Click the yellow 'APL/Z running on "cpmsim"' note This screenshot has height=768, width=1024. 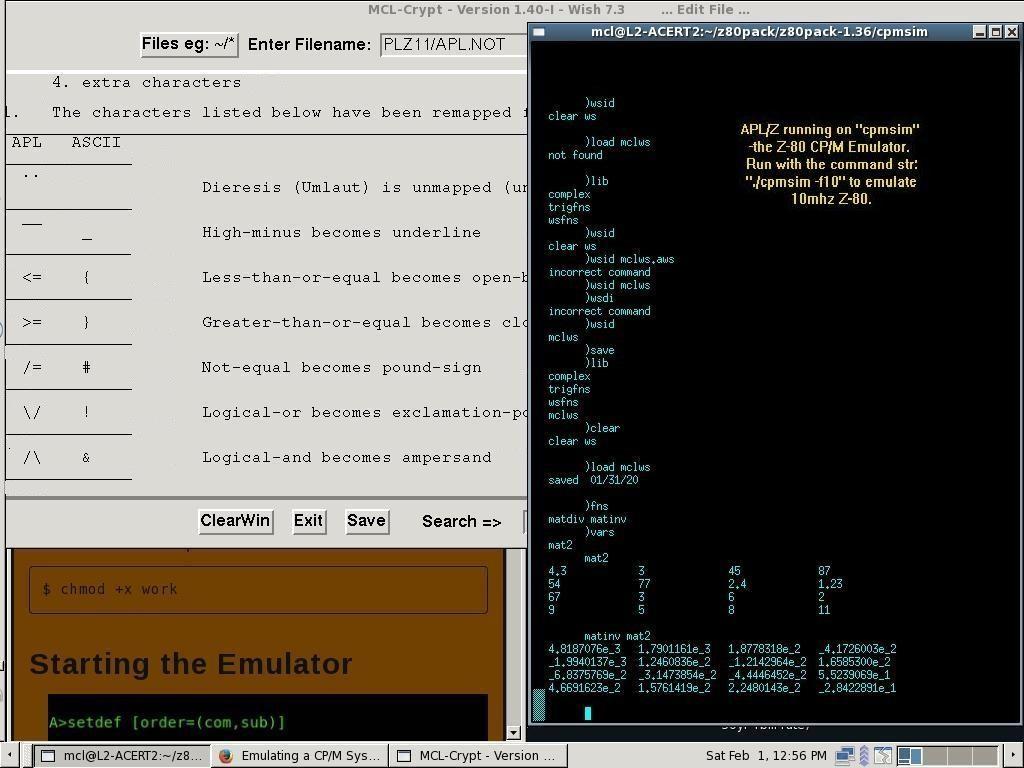tap(831, 164)
